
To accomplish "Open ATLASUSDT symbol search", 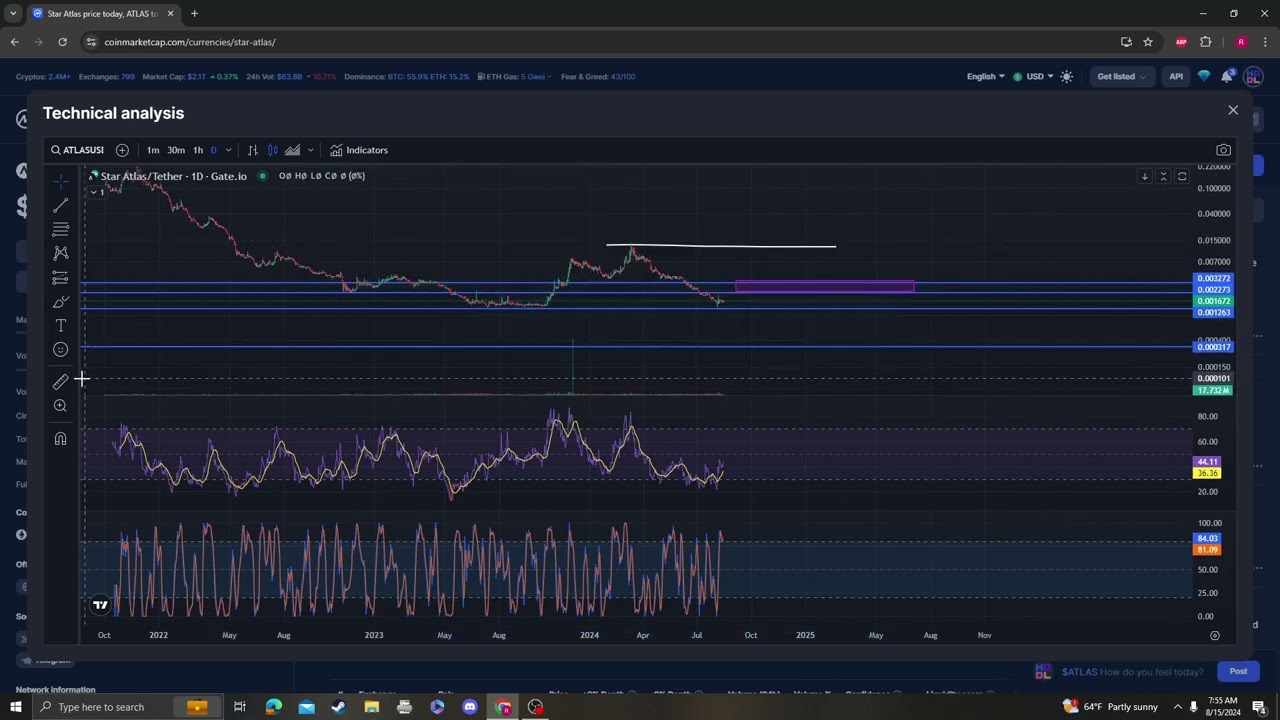I will click(78, 150).
